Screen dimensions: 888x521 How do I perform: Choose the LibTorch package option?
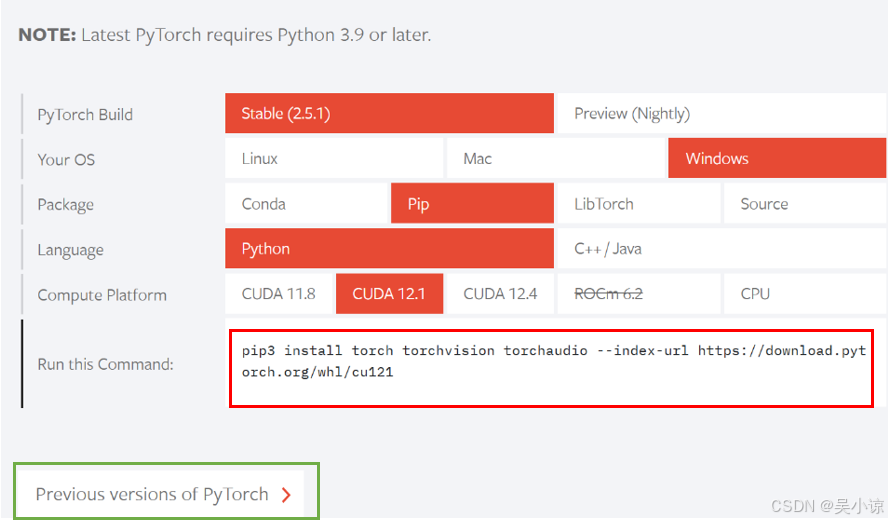[x=638, y=203]
